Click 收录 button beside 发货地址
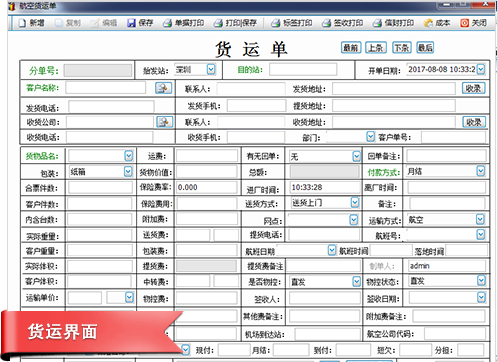498x362 pixels. tap(473, 88)
